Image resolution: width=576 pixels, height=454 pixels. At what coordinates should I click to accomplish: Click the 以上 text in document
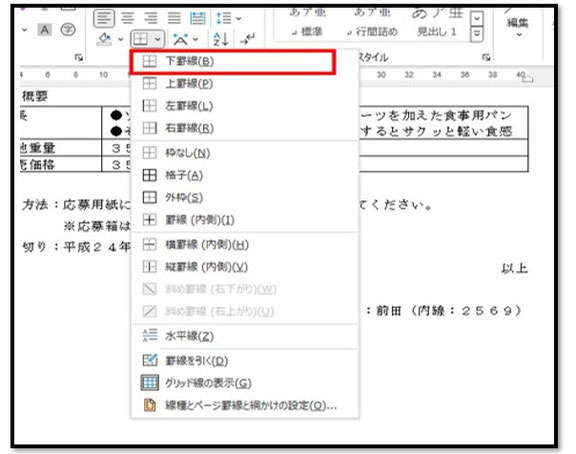click(514, 269)
